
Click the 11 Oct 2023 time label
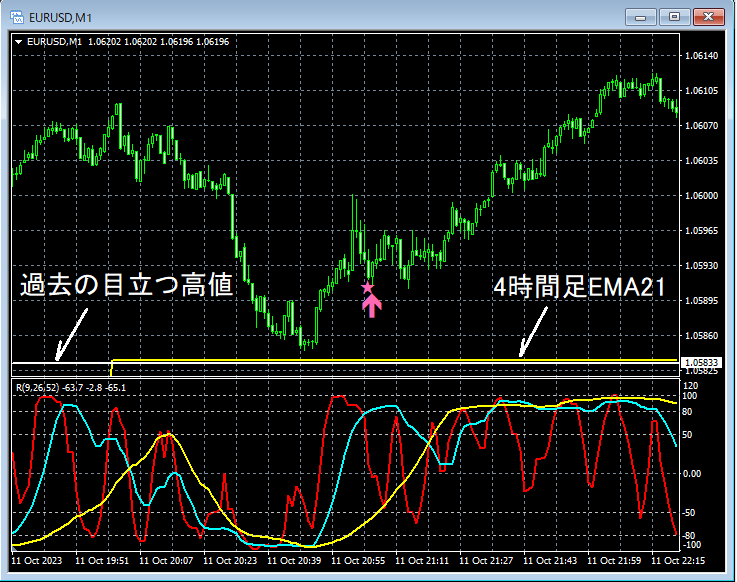(37, 561)
